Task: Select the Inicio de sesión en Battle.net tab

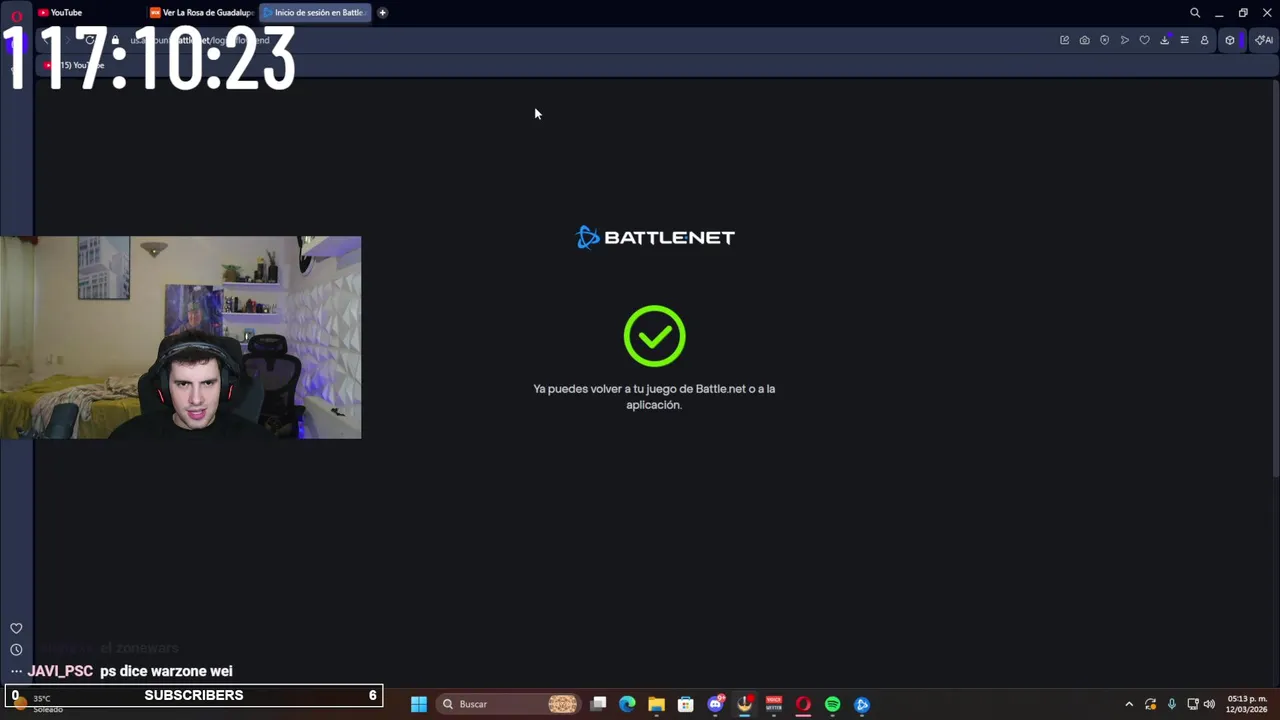Action: pos(314,13)
